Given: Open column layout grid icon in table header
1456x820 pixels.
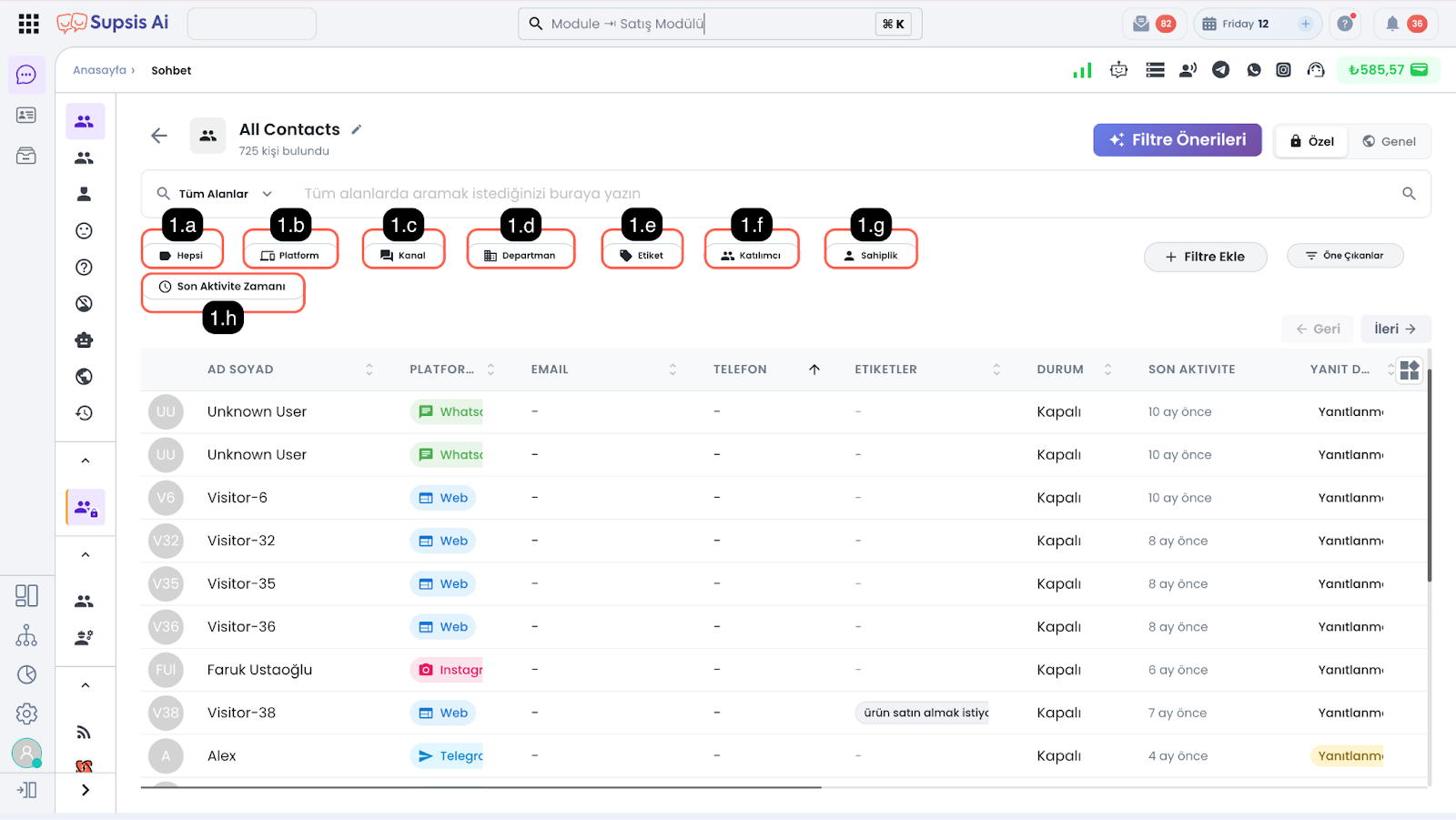Looking at the screenshot, I should pyautogui.click(x=1409, y=370).
